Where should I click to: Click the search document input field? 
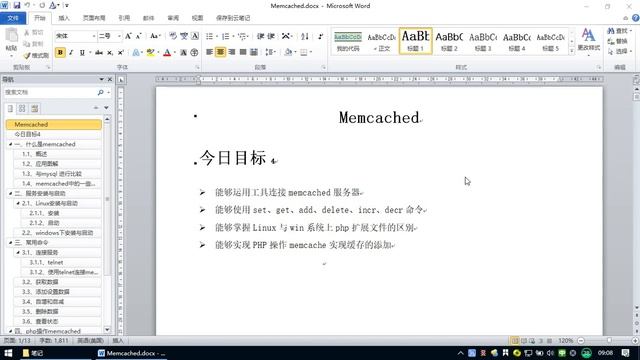(x=51, y=93)
